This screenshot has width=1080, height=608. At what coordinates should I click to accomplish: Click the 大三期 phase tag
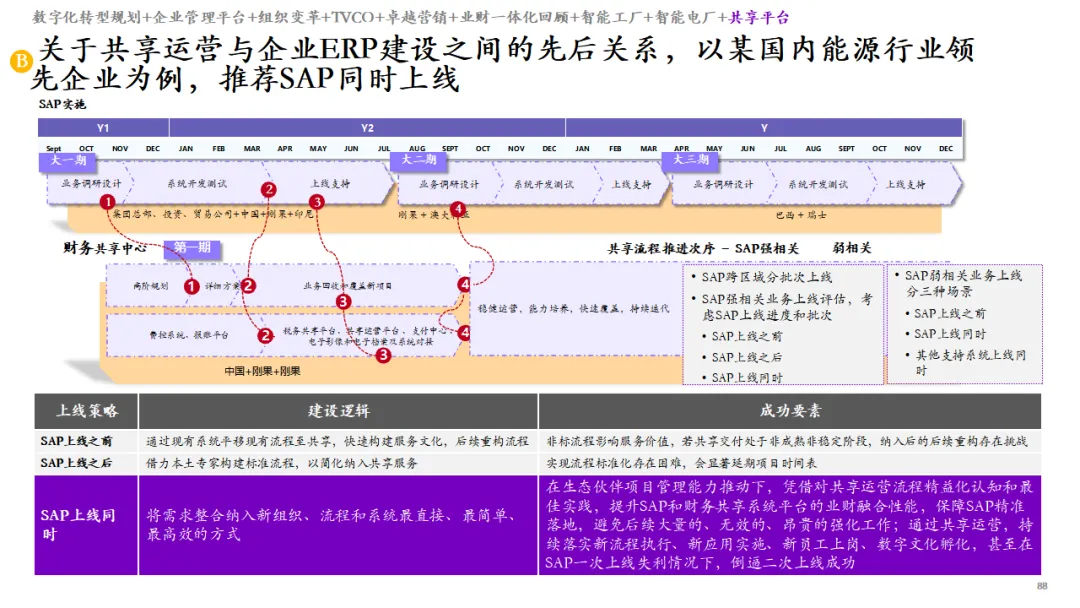tap(690, 160)
